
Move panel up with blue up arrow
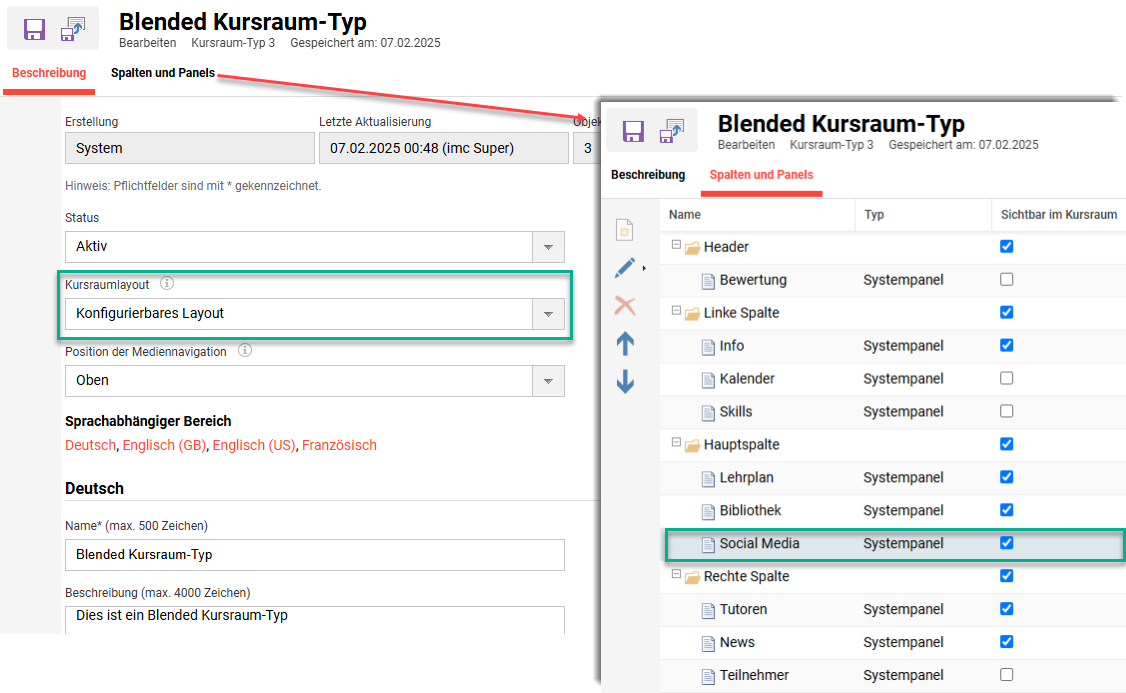pyautogui.click(x=625, y=344)
